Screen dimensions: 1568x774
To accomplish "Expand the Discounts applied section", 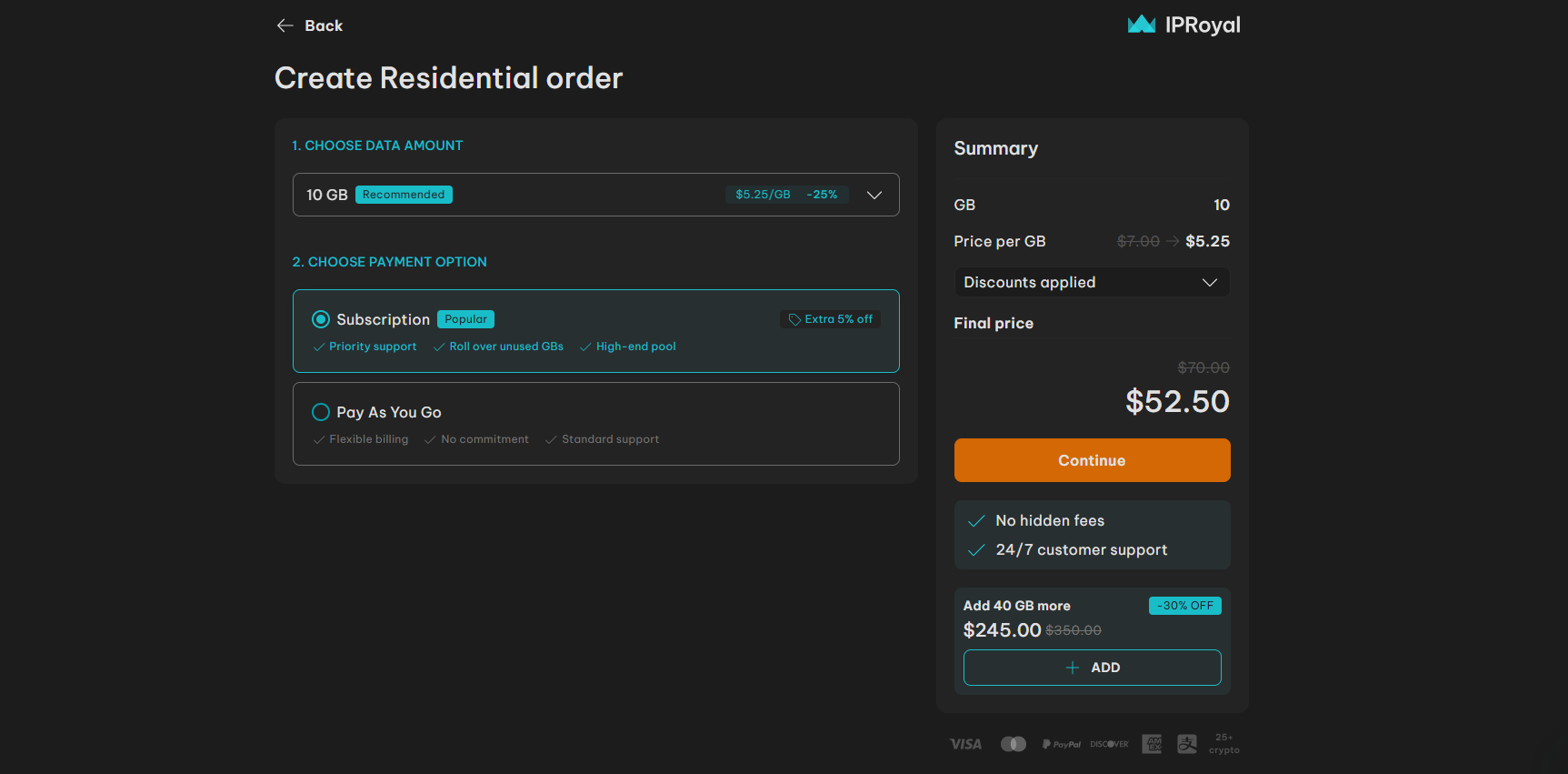I will click(x=1092, y=282).
